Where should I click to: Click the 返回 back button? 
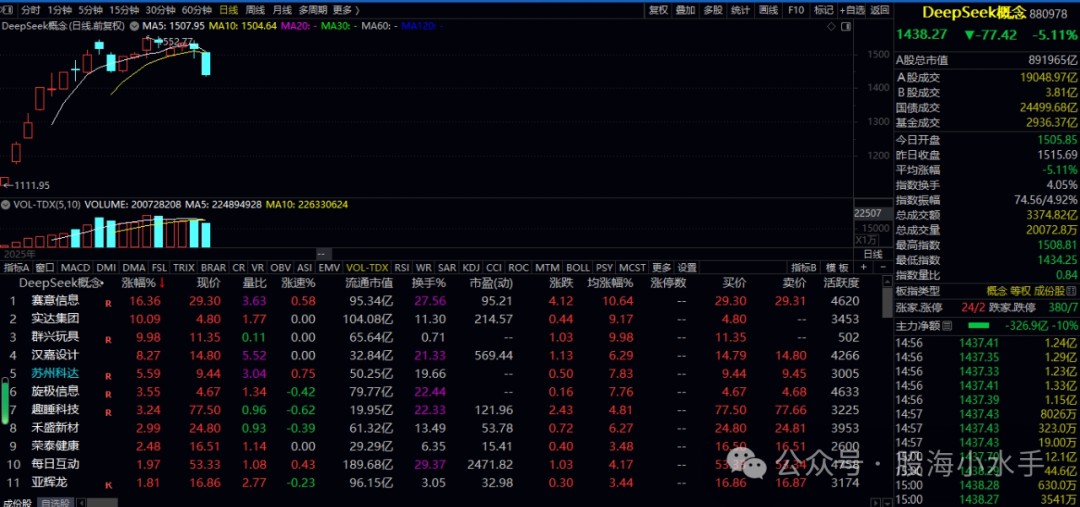tap(880, 10)
